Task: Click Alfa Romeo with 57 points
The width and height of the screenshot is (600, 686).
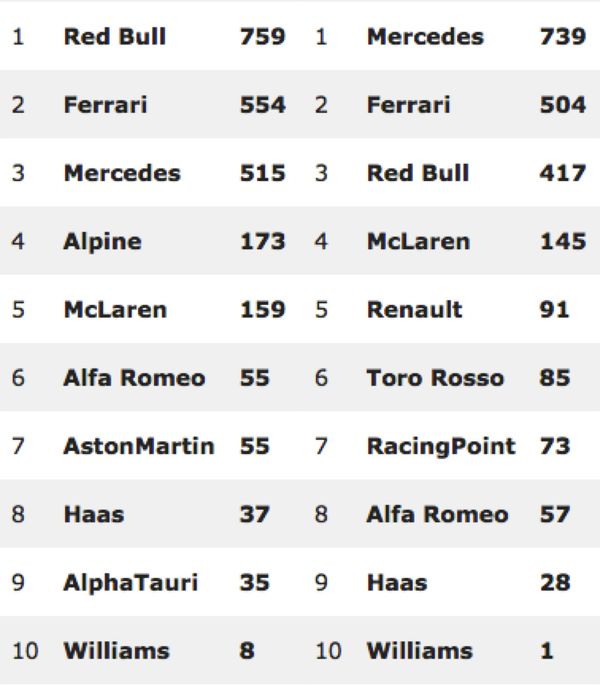Action: coord(437,514)
